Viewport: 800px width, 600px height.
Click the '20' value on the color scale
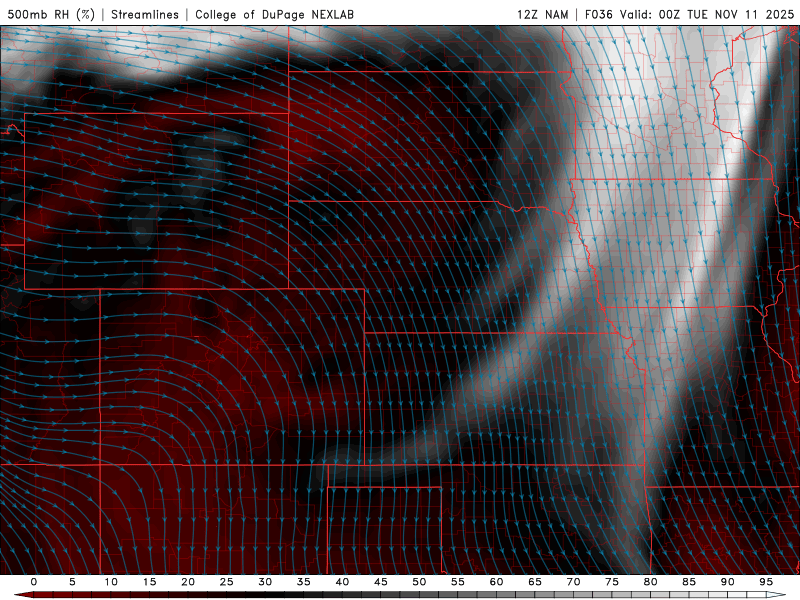coord(188,582)
